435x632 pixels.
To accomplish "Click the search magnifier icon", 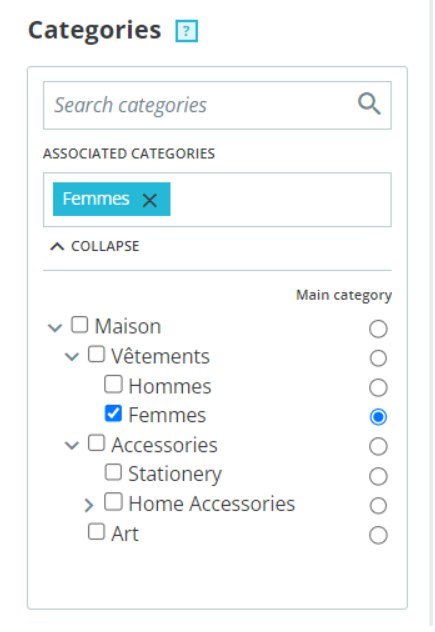I will click(x=369, y=104).
